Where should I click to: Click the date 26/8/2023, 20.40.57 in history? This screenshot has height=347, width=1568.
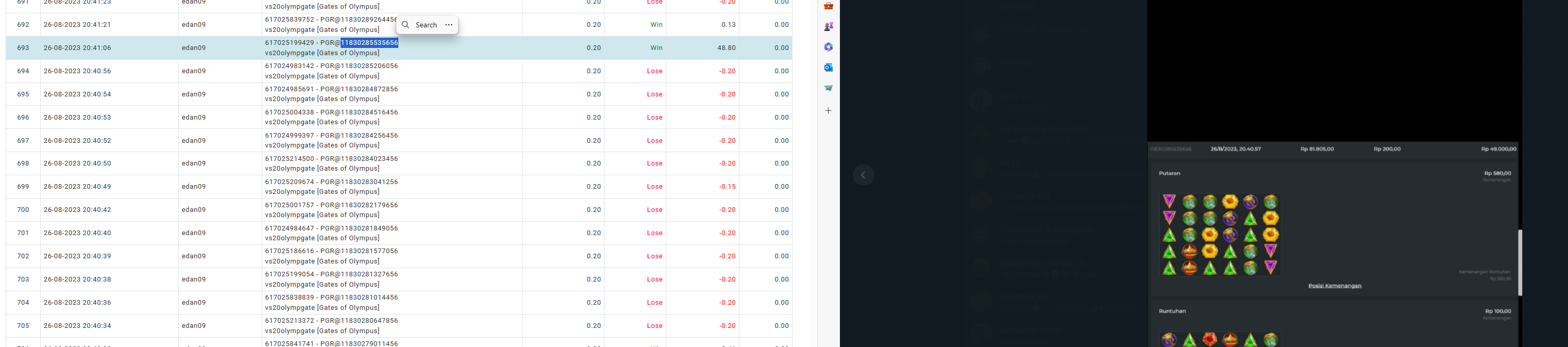click(1236, 148)
